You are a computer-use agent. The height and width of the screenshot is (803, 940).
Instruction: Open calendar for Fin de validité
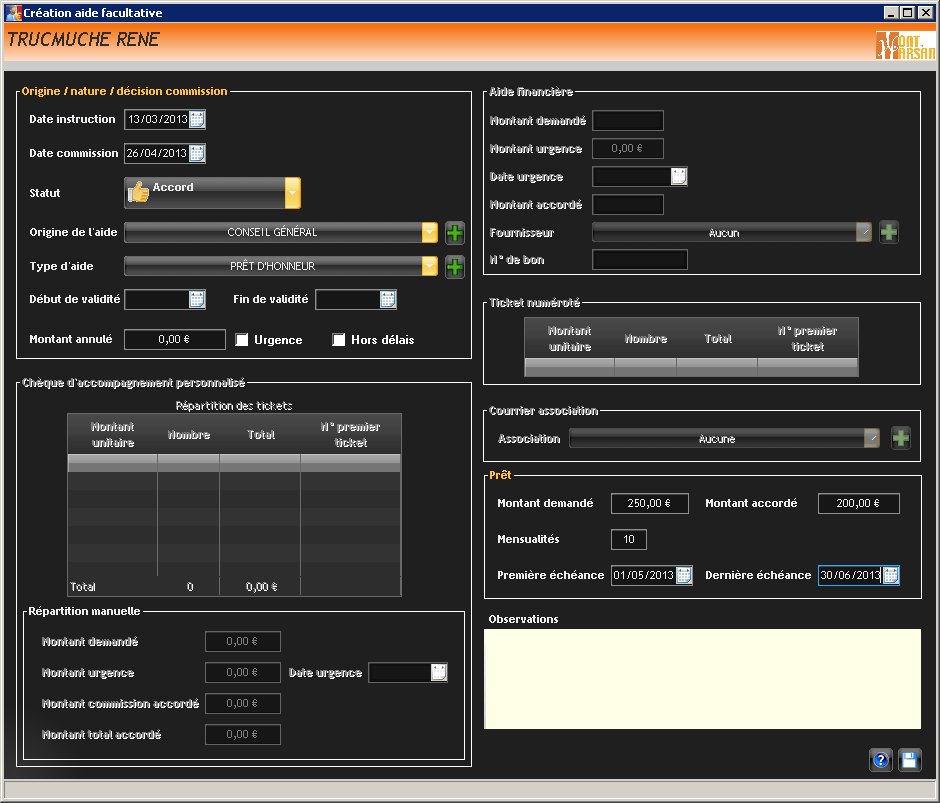click(x=388, y=299)
